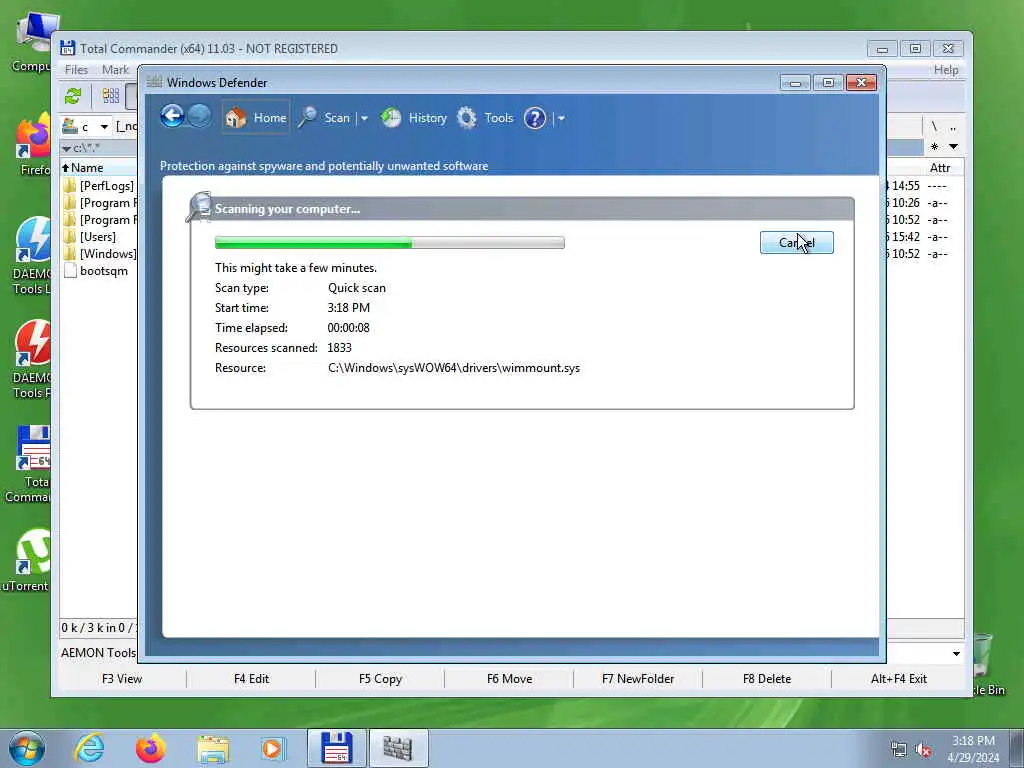
Task: Open Mark menu in Total Commander
Action: (116, 69)
